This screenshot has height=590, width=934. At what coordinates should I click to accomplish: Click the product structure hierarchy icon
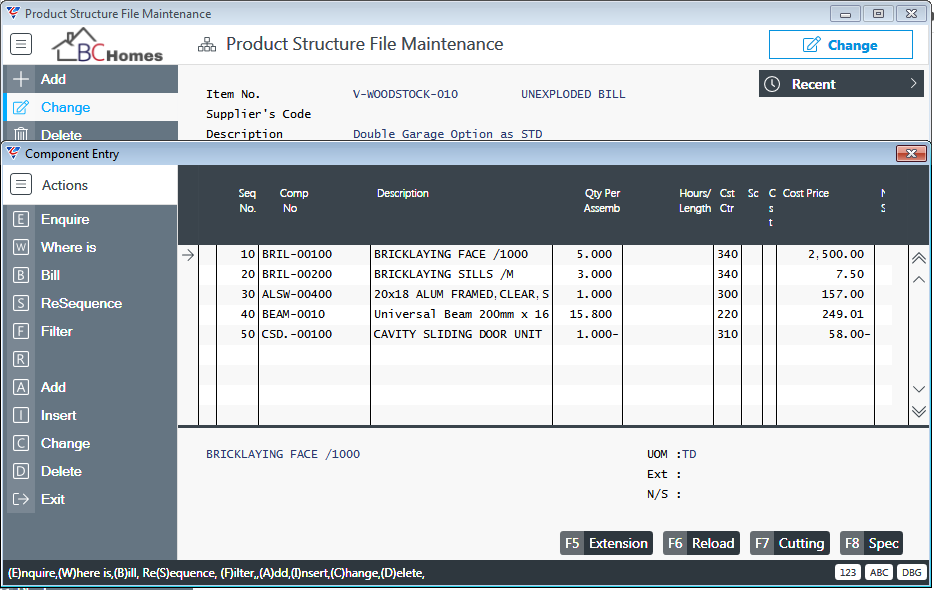(x=207, y=45)
